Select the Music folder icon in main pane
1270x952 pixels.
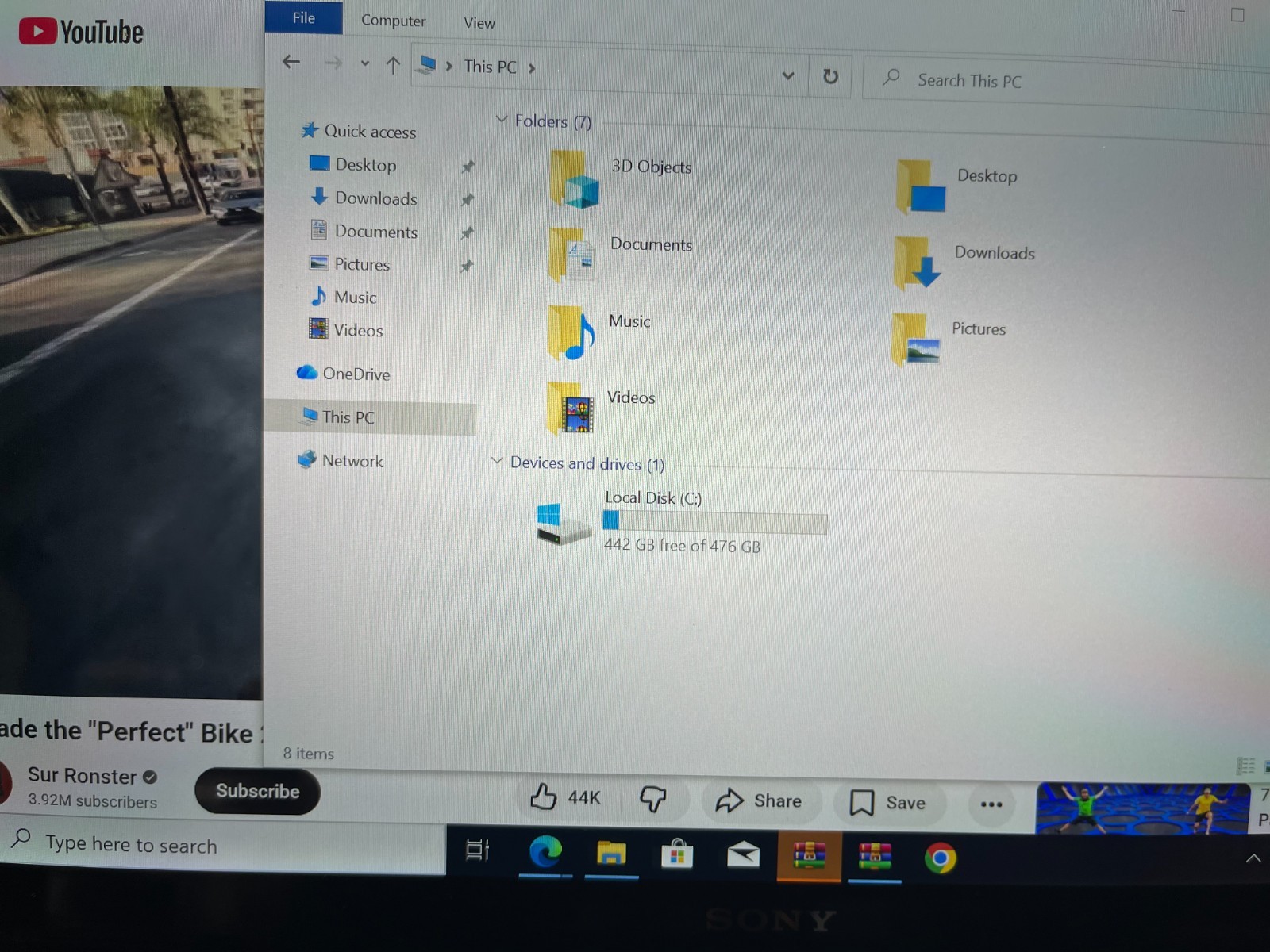[571, 332]
